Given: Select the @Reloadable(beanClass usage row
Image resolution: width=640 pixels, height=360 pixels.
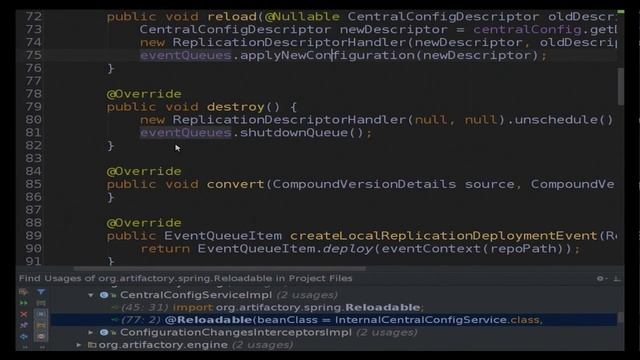Looking at the screenshot, I should [x=334, y=320].
